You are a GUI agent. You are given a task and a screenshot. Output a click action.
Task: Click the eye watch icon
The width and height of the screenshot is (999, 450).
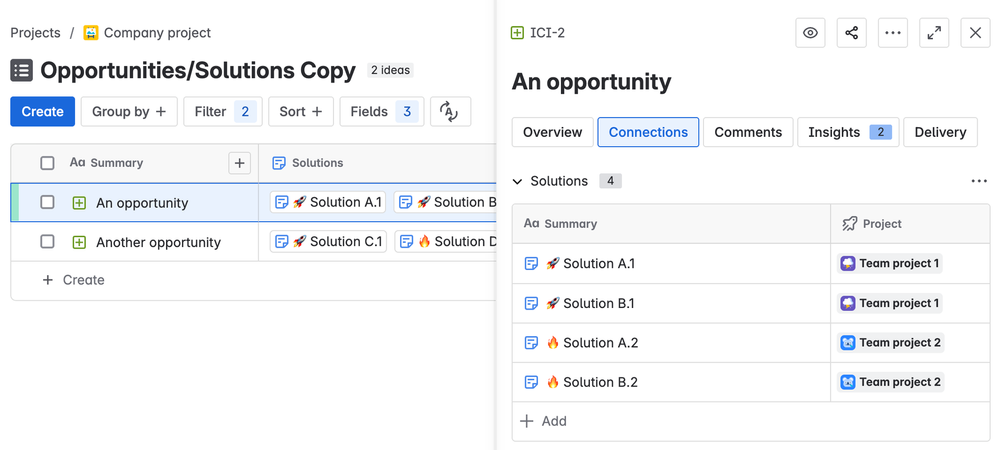pyautogui.click(x=810, y=33)
